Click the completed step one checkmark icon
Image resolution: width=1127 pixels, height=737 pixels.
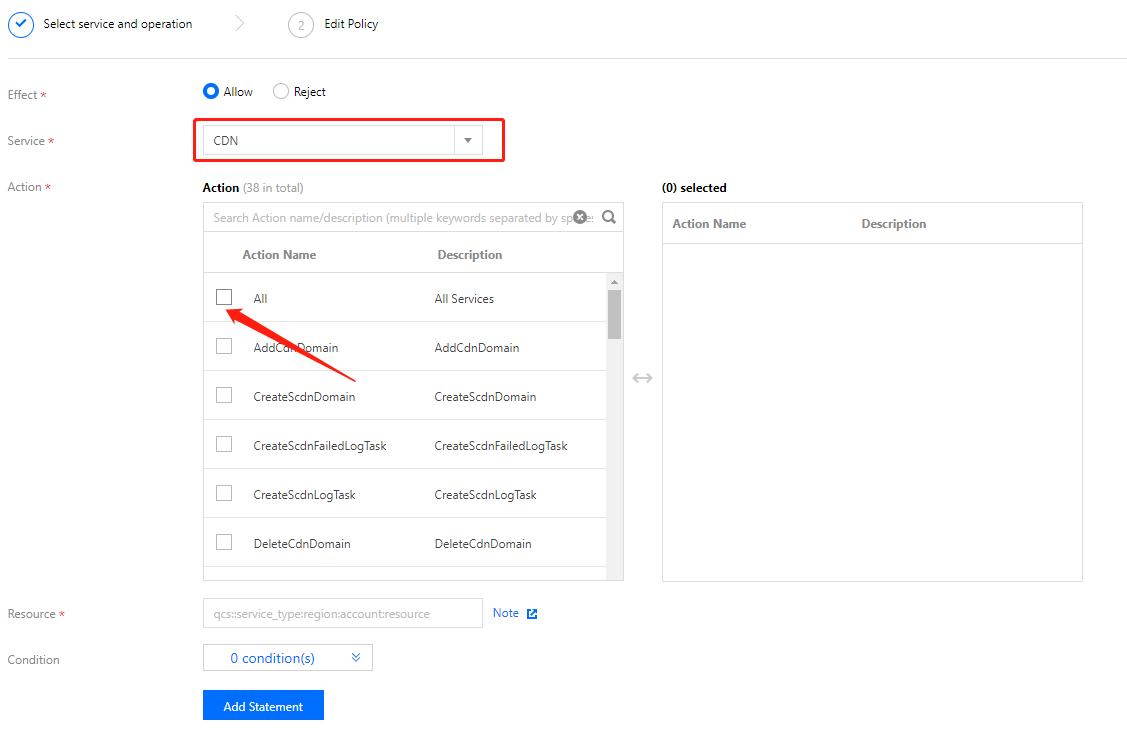tap(21, 24)
